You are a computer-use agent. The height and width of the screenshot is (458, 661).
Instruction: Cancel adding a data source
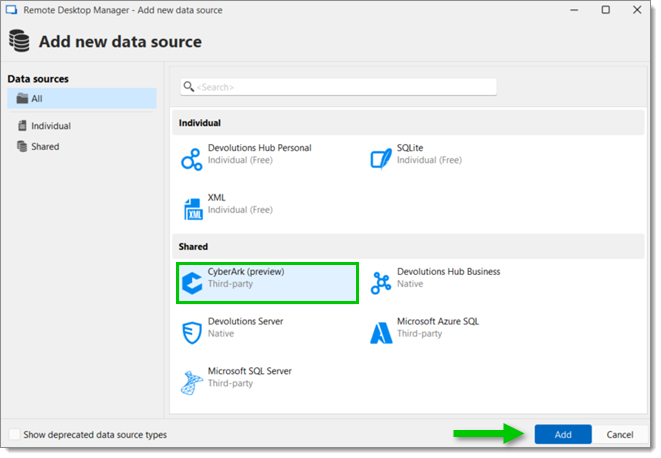tap(620, 434)
